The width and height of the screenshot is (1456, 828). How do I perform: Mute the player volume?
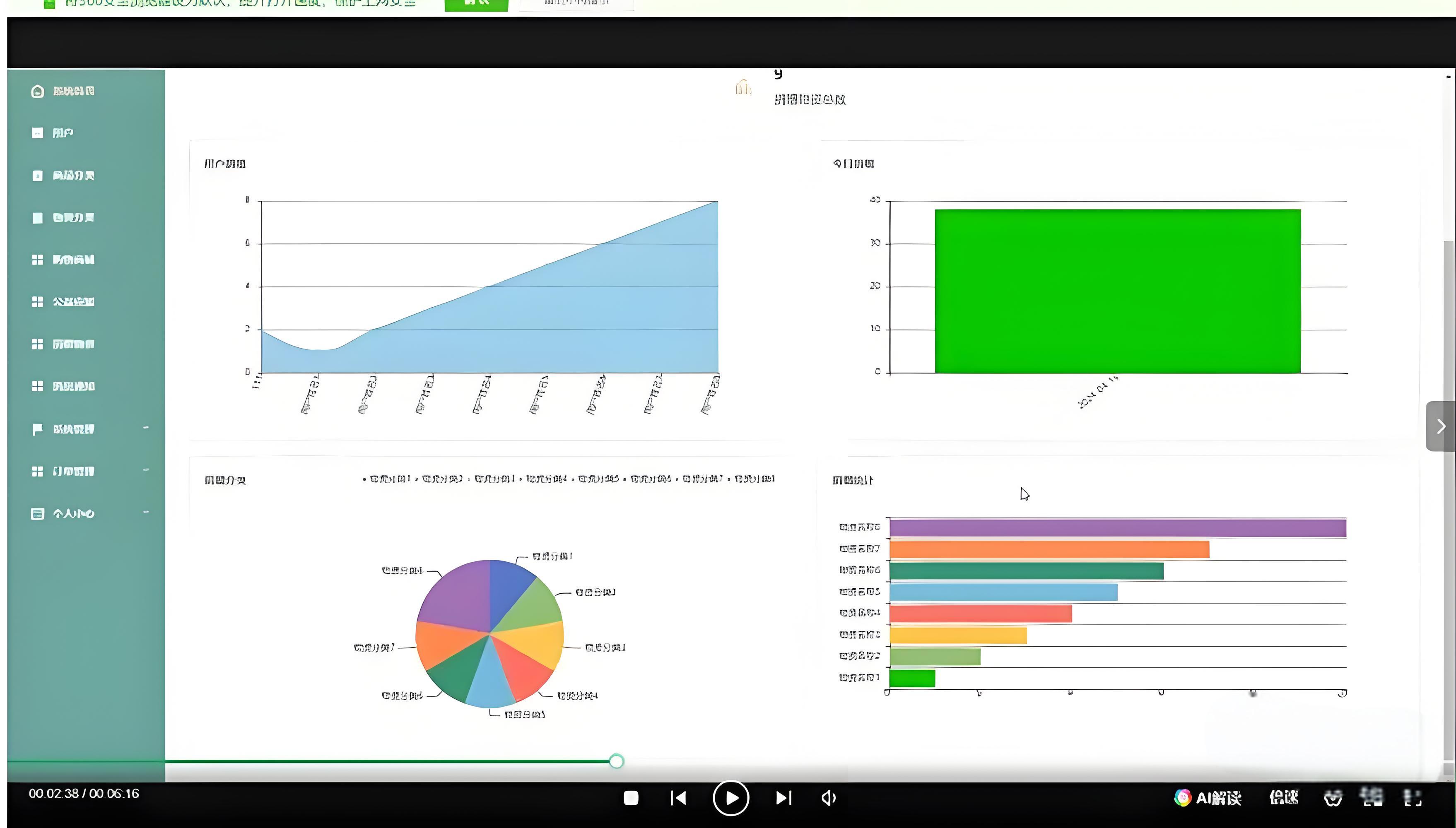coord(829,798)
